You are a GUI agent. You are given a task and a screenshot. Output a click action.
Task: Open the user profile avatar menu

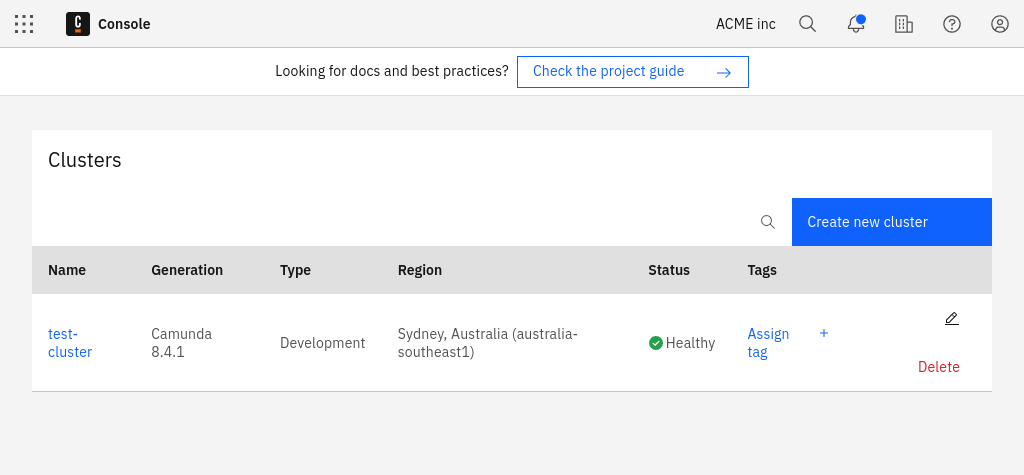tap(1000, 24)
